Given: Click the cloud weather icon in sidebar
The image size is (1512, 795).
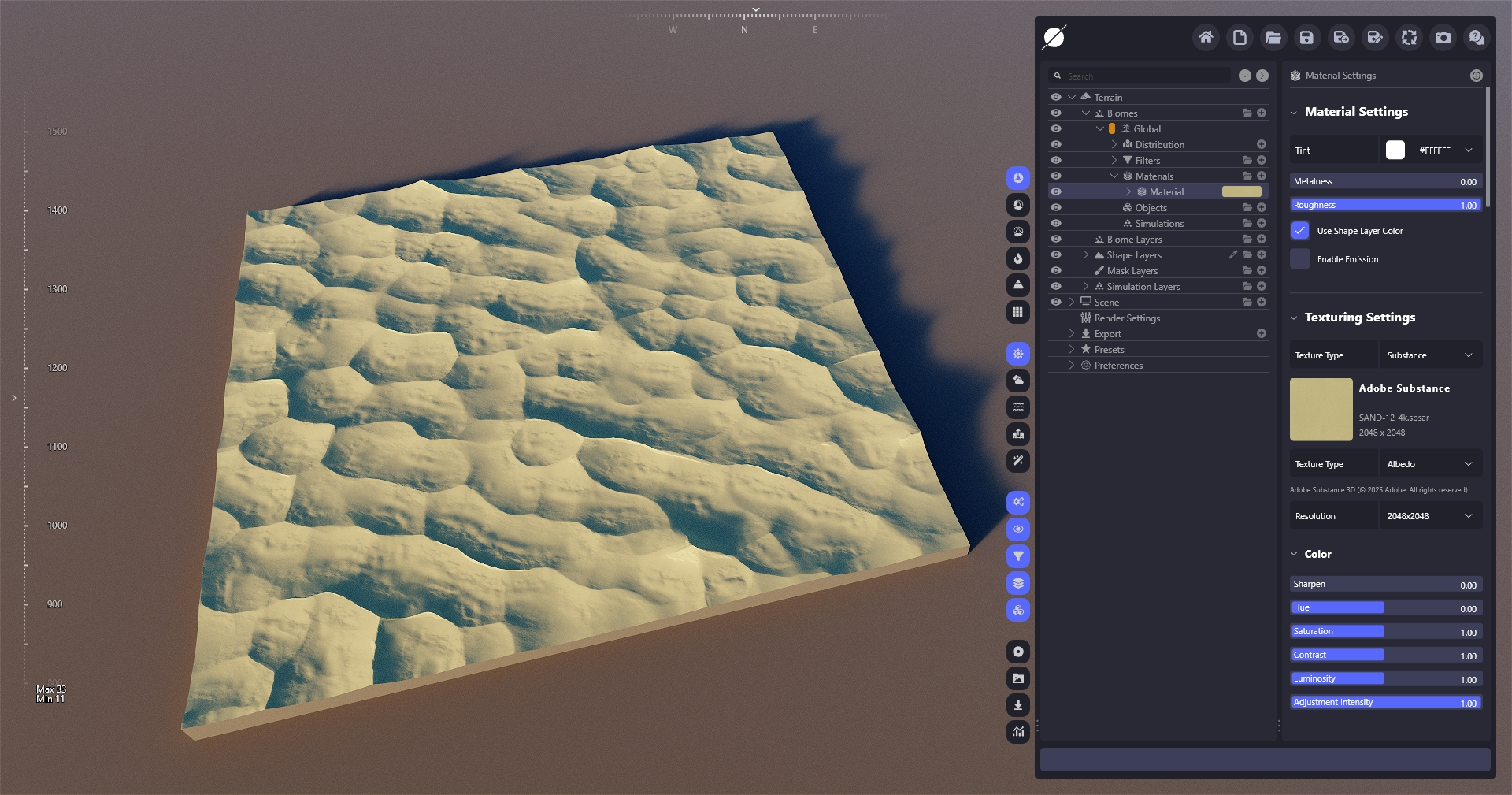Looking at the screenshot, I should pyautogui.click(x=1018, y=381).
